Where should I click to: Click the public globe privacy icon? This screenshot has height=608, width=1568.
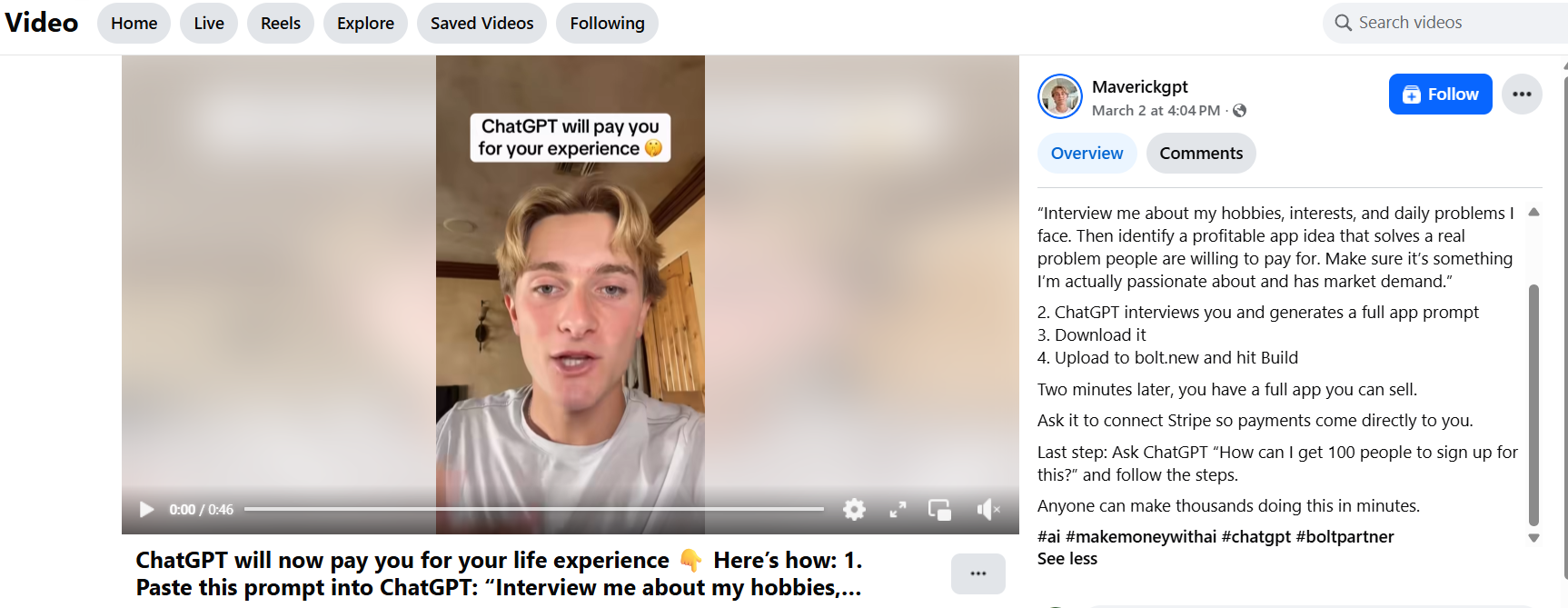[1239, 111]
